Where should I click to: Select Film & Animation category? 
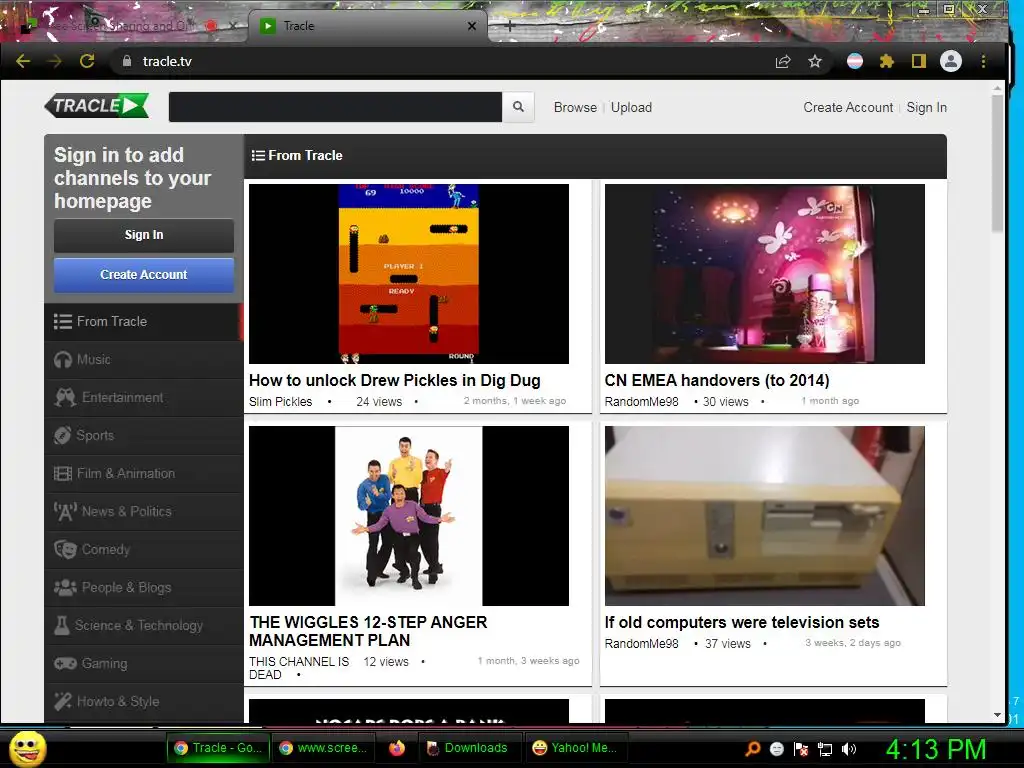[x=144, y=473]
